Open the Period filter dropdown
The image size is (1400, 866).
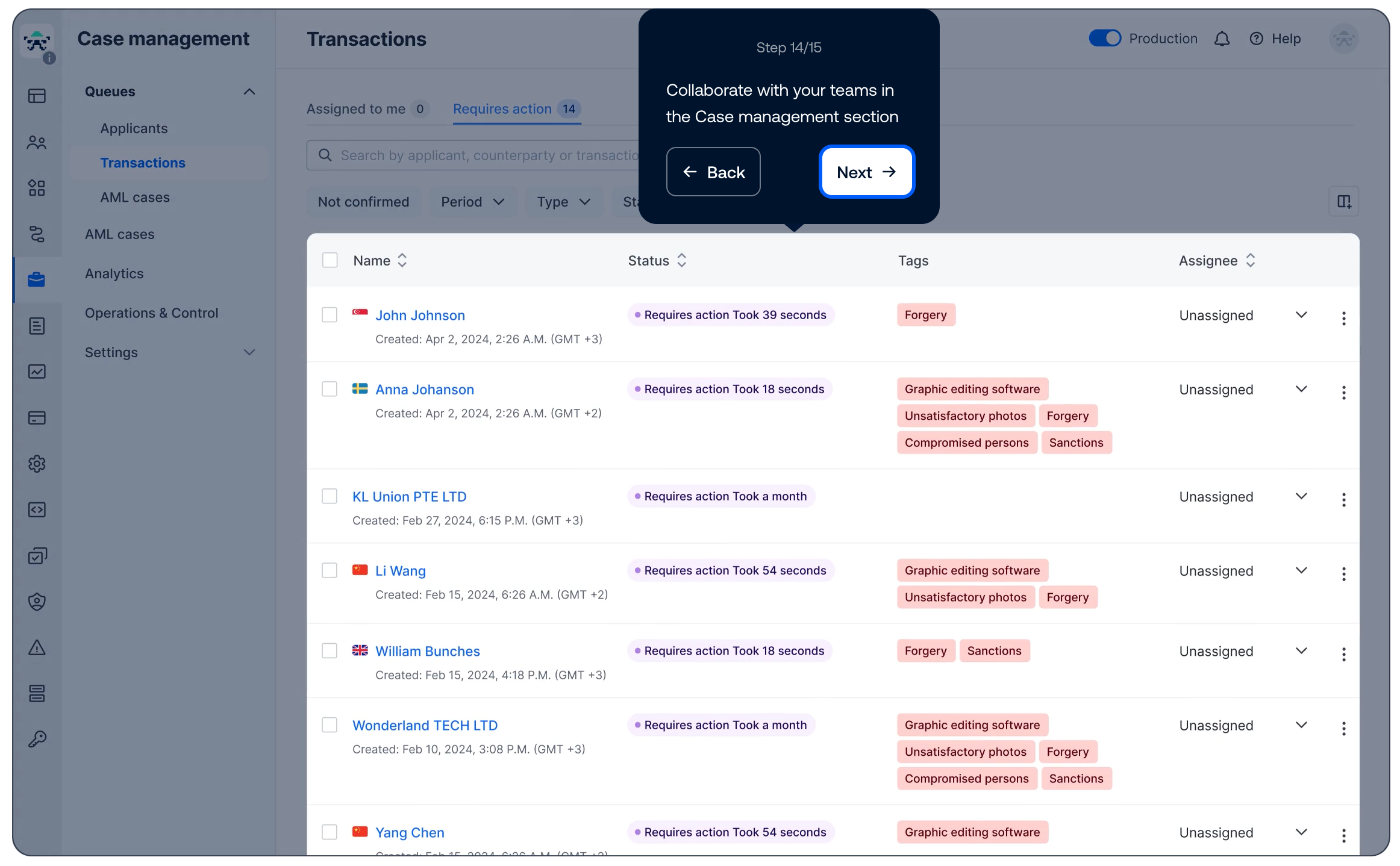pos(472,202)
